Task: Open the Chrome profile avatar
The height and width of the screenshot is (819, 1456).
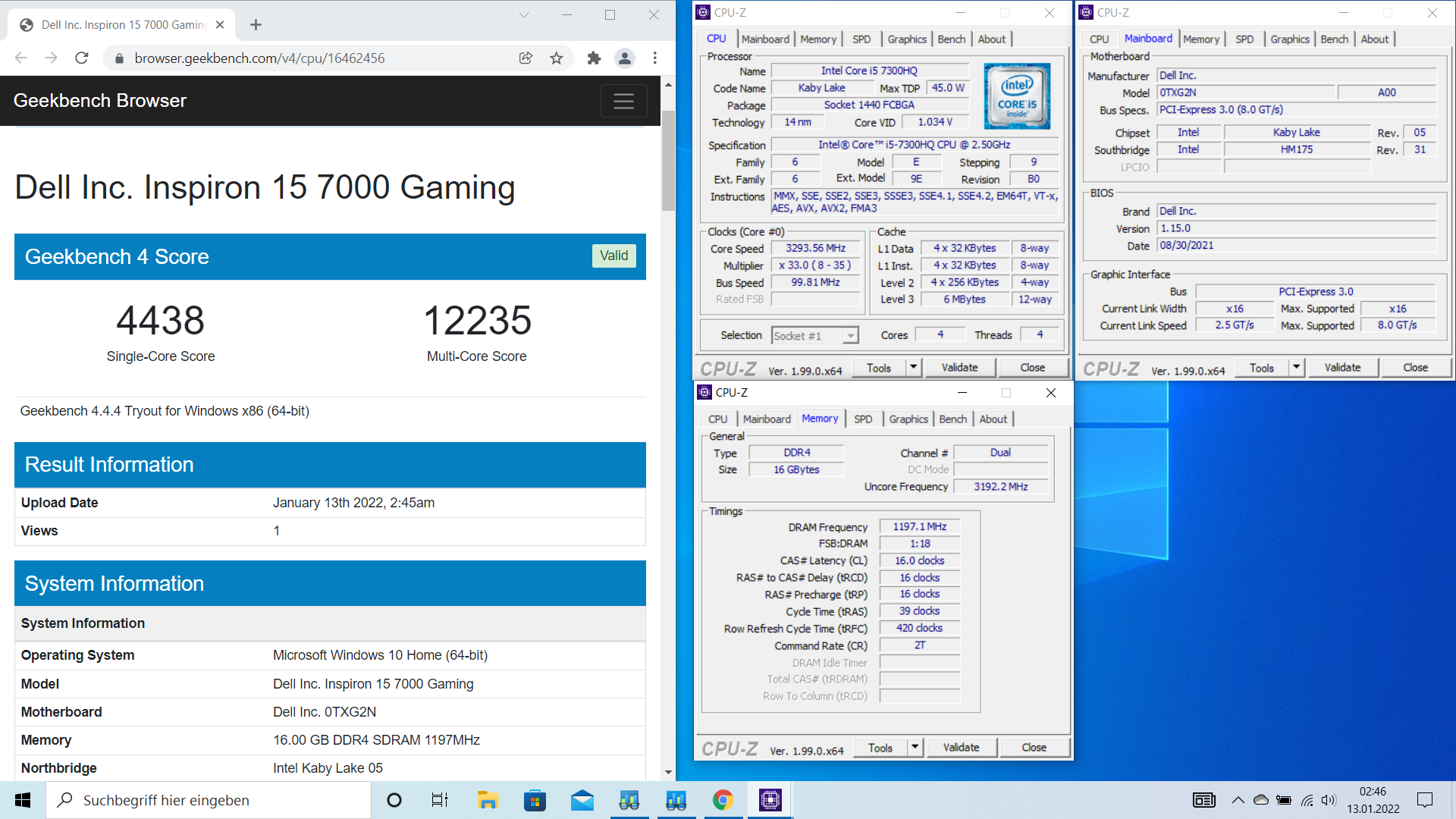Action: 624,58
